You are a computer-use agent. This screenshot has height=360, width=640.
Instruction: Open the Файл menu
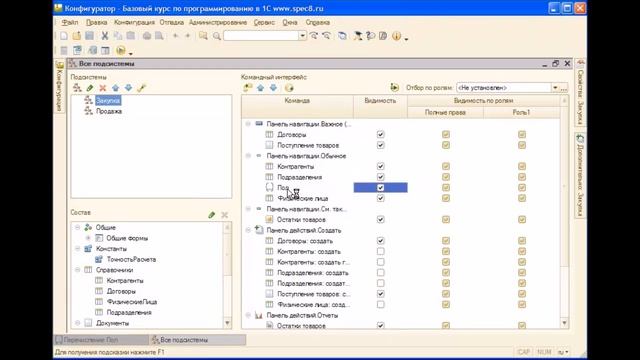point(70,22)
